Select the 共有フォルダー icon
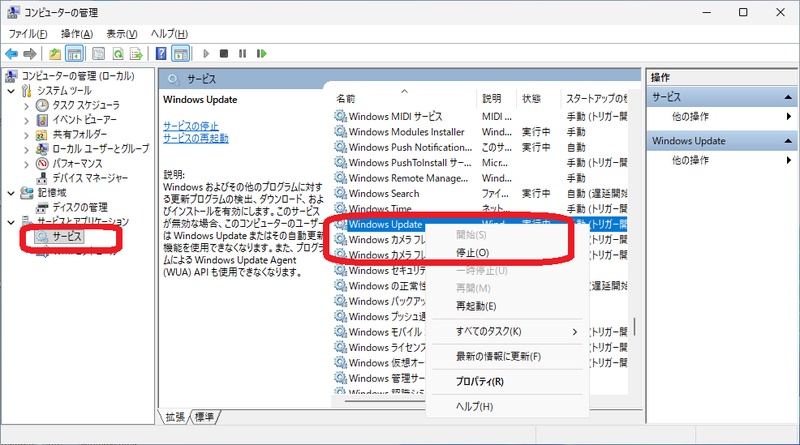800x445 pixels. (42, 135)
